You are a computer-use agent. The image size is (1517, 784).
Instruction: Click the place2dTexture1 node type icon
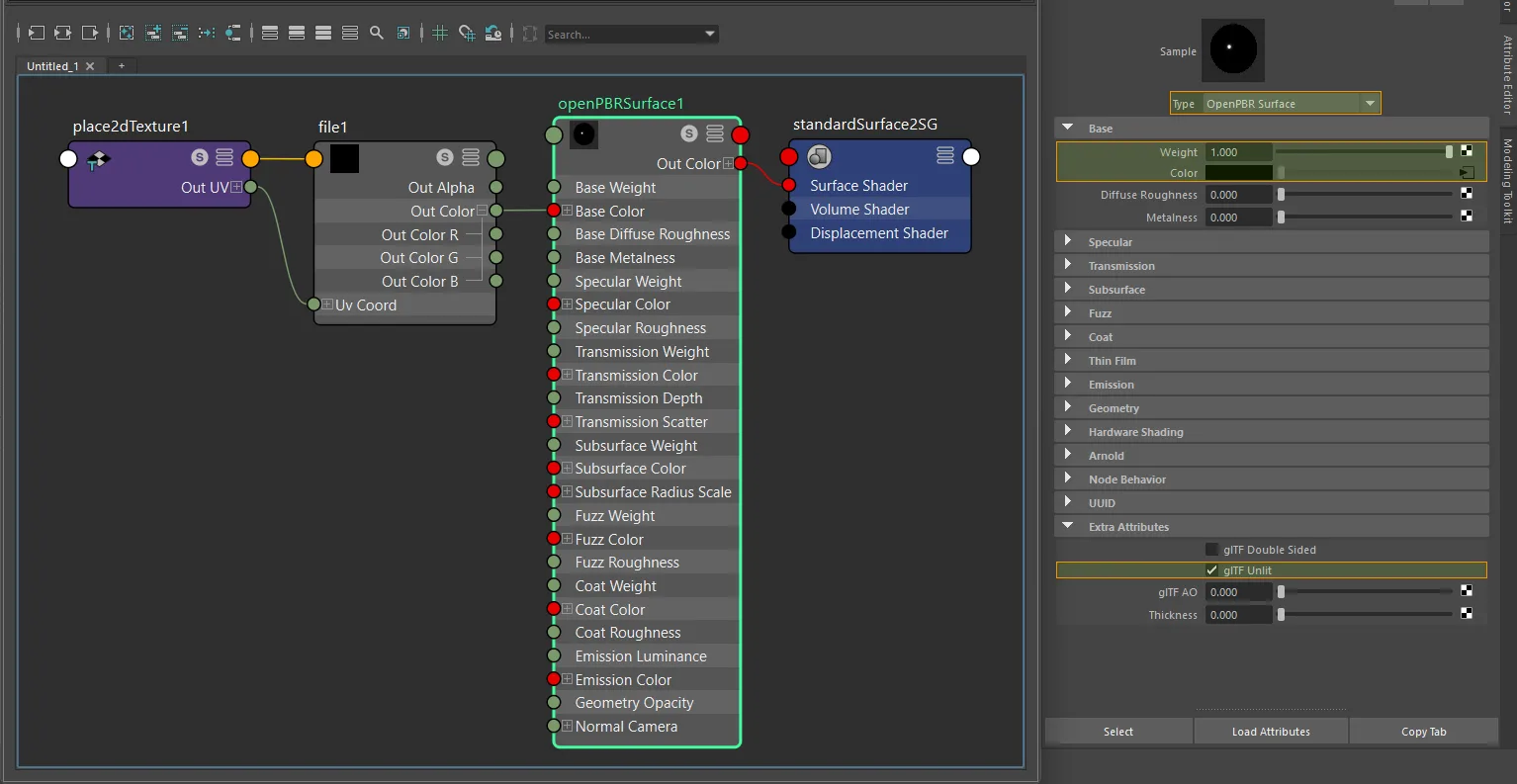pos(97,159)
